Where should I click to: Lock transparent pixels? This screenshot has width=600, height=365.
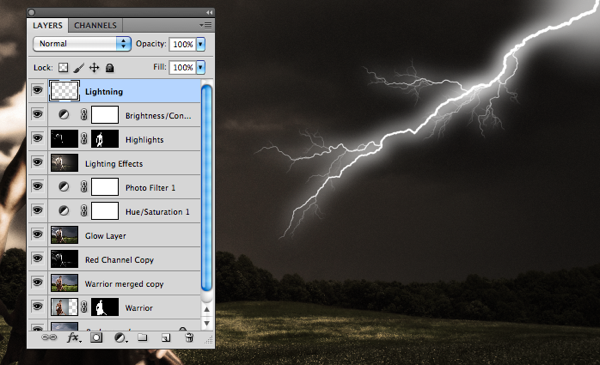point(63,68)
